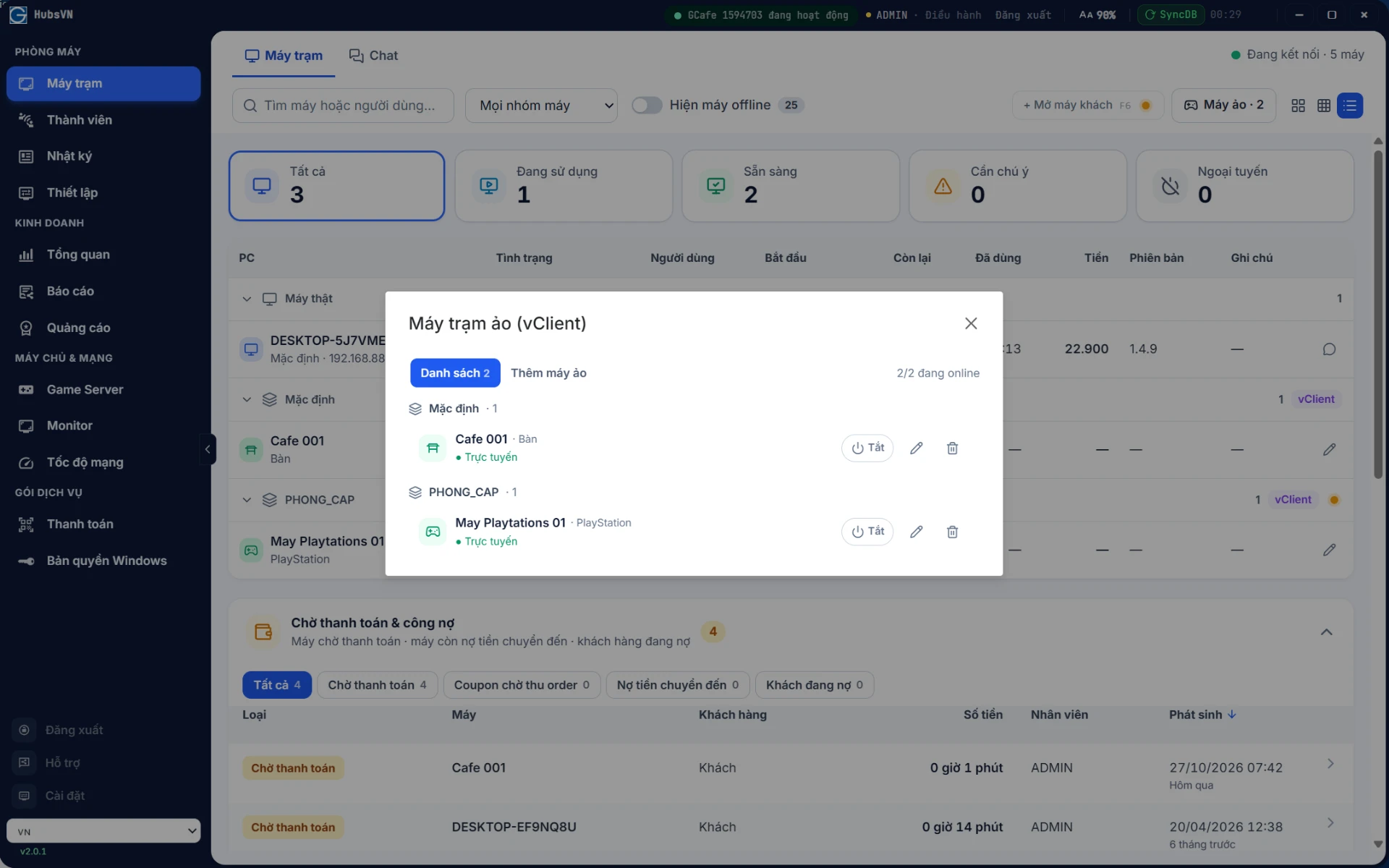Screen dimensions: 1389x868
Task: Turn off Cafe 001 with Tắt button
Action: 867,448
